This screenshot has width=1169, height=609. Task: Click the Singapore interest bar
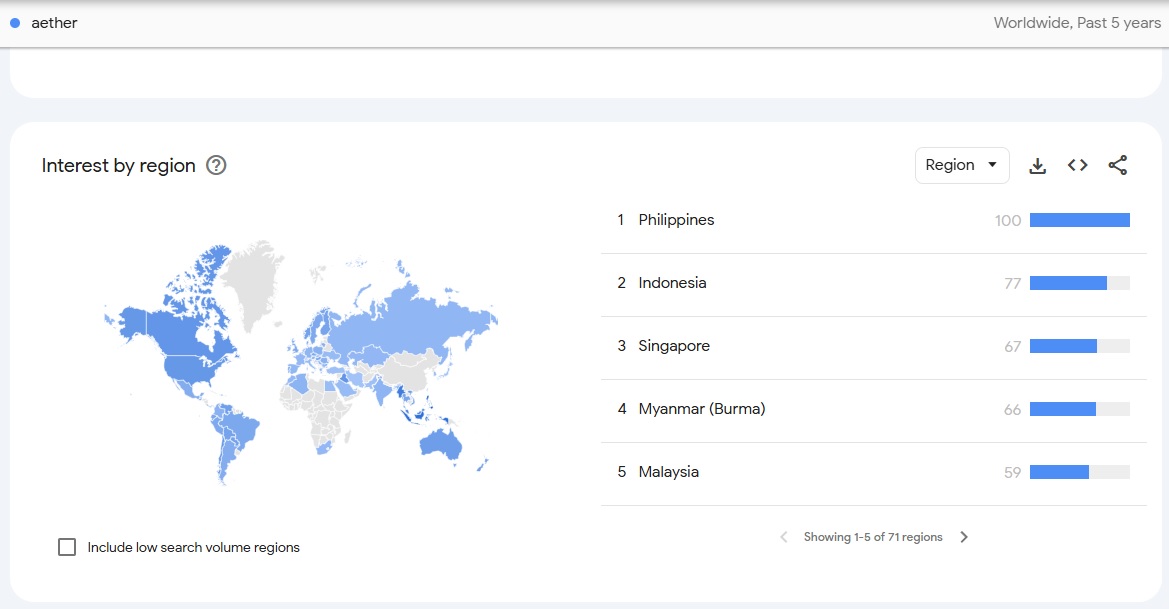point(1080,346)
